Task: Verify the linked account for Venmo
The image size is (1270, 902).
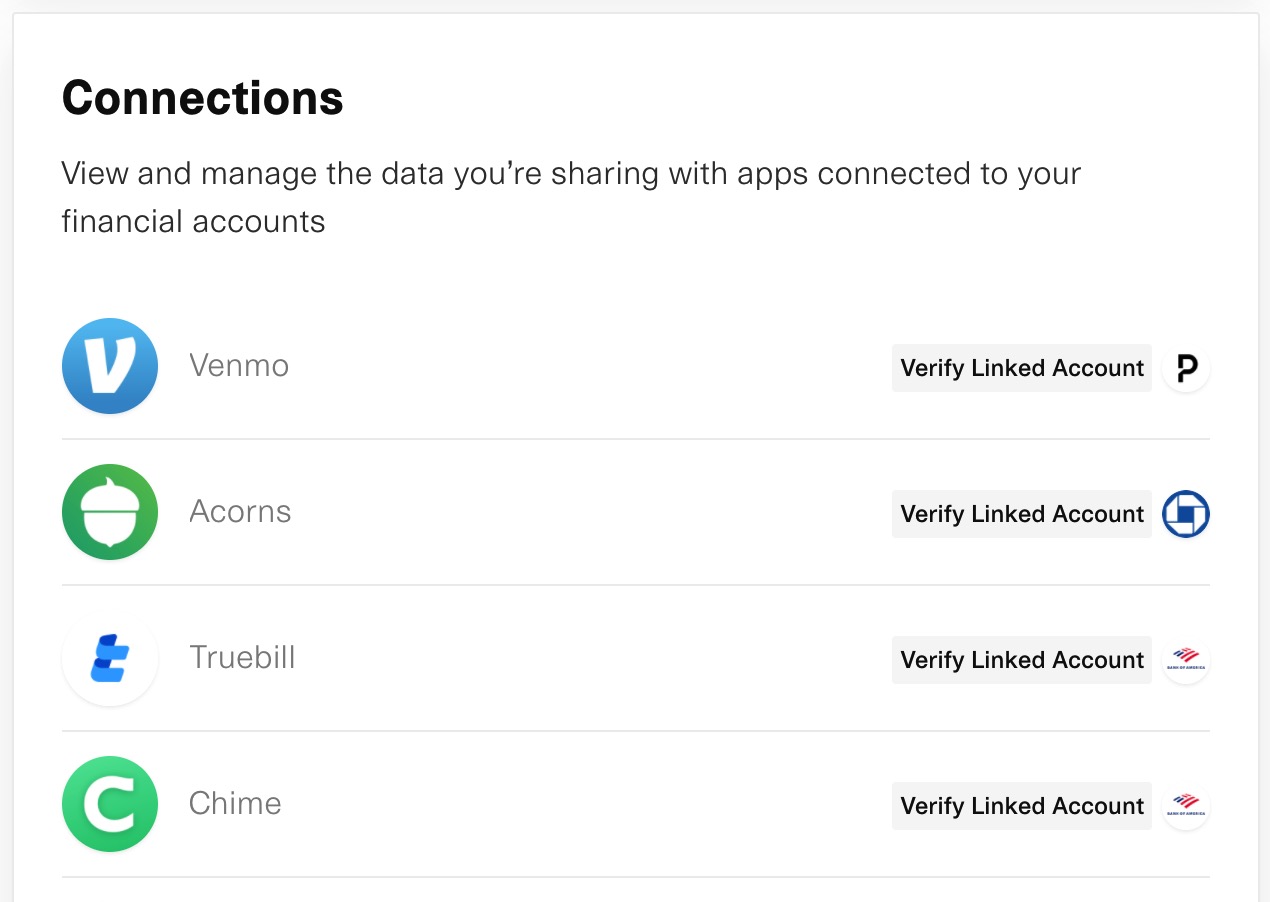Action: tap(1021, 368)
